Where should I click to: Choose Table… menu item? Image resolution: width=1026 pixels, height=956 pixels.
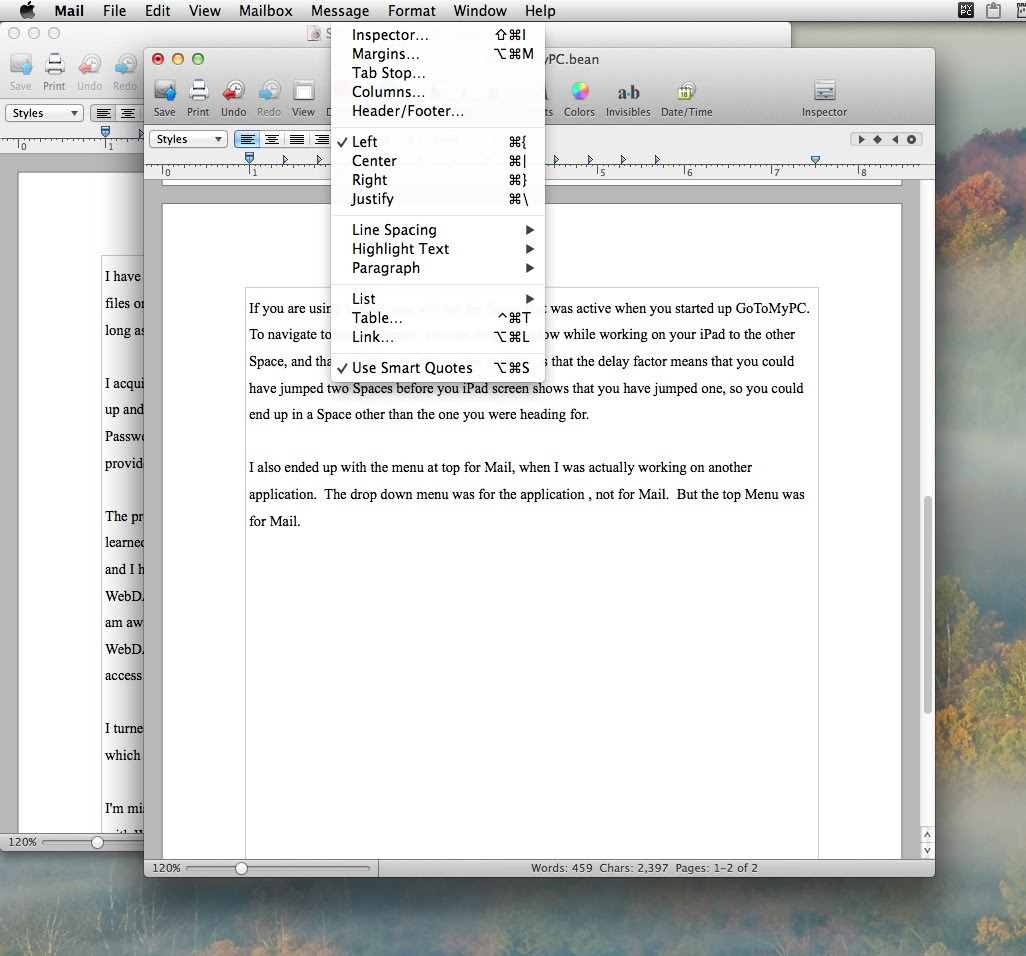point(438,318)
